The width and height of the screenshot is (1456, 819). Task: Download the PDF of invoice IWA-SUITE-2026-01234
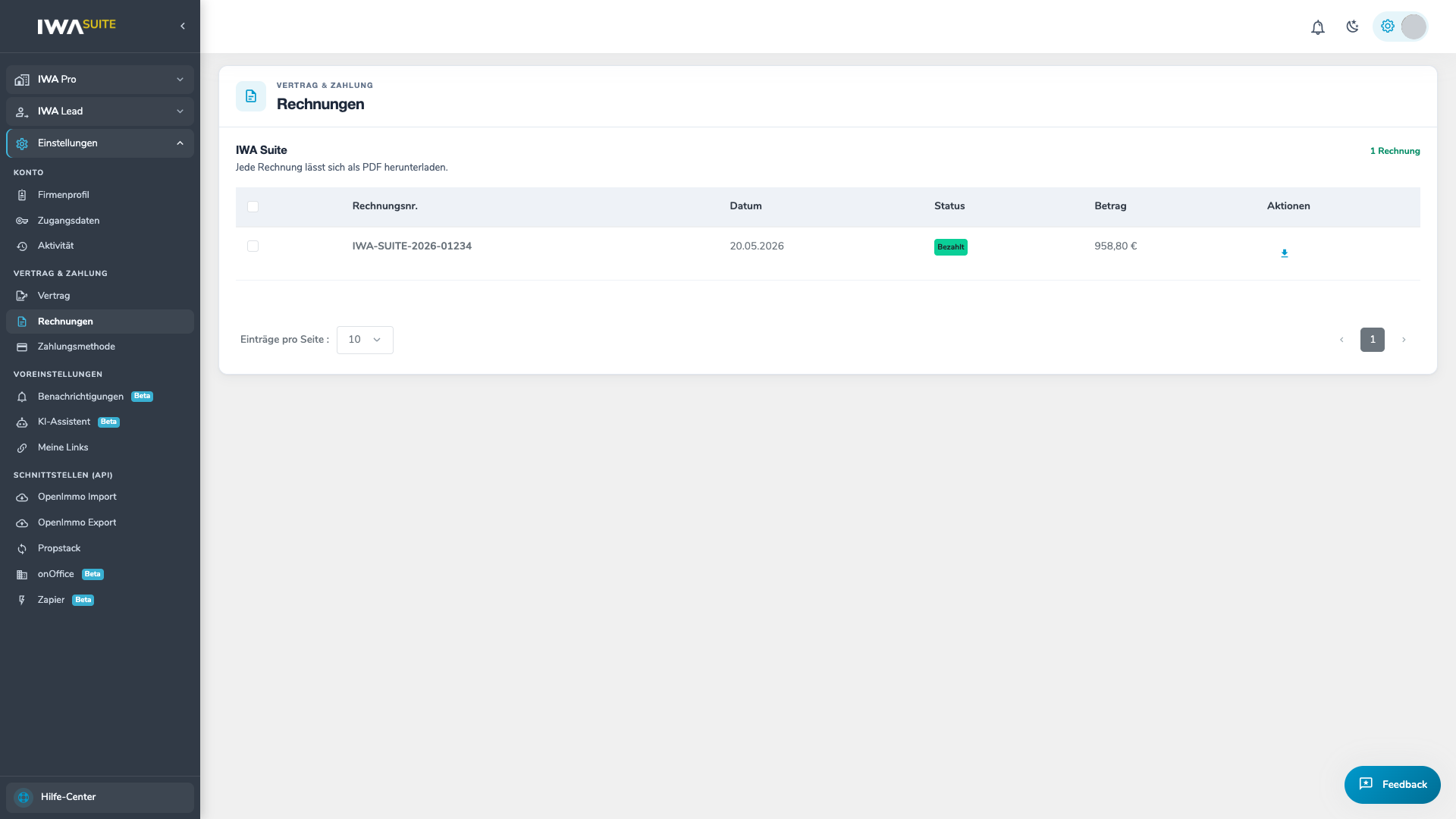[x=1285, y=253]
